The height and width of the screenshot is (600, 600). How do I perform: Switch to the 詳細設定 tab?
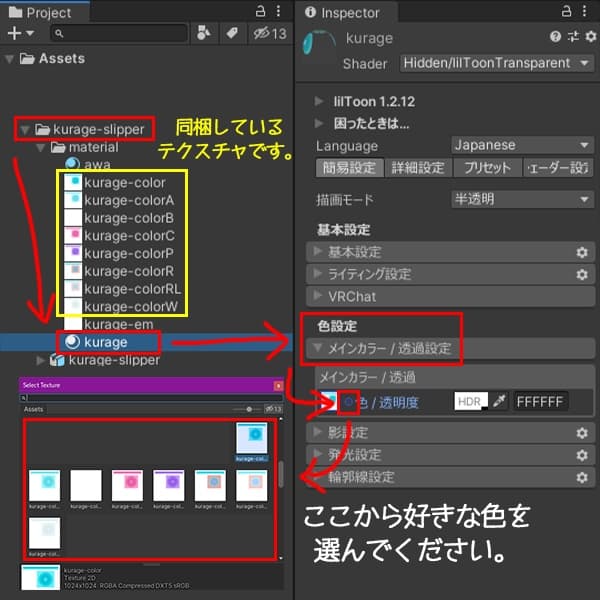pos(418,168)
